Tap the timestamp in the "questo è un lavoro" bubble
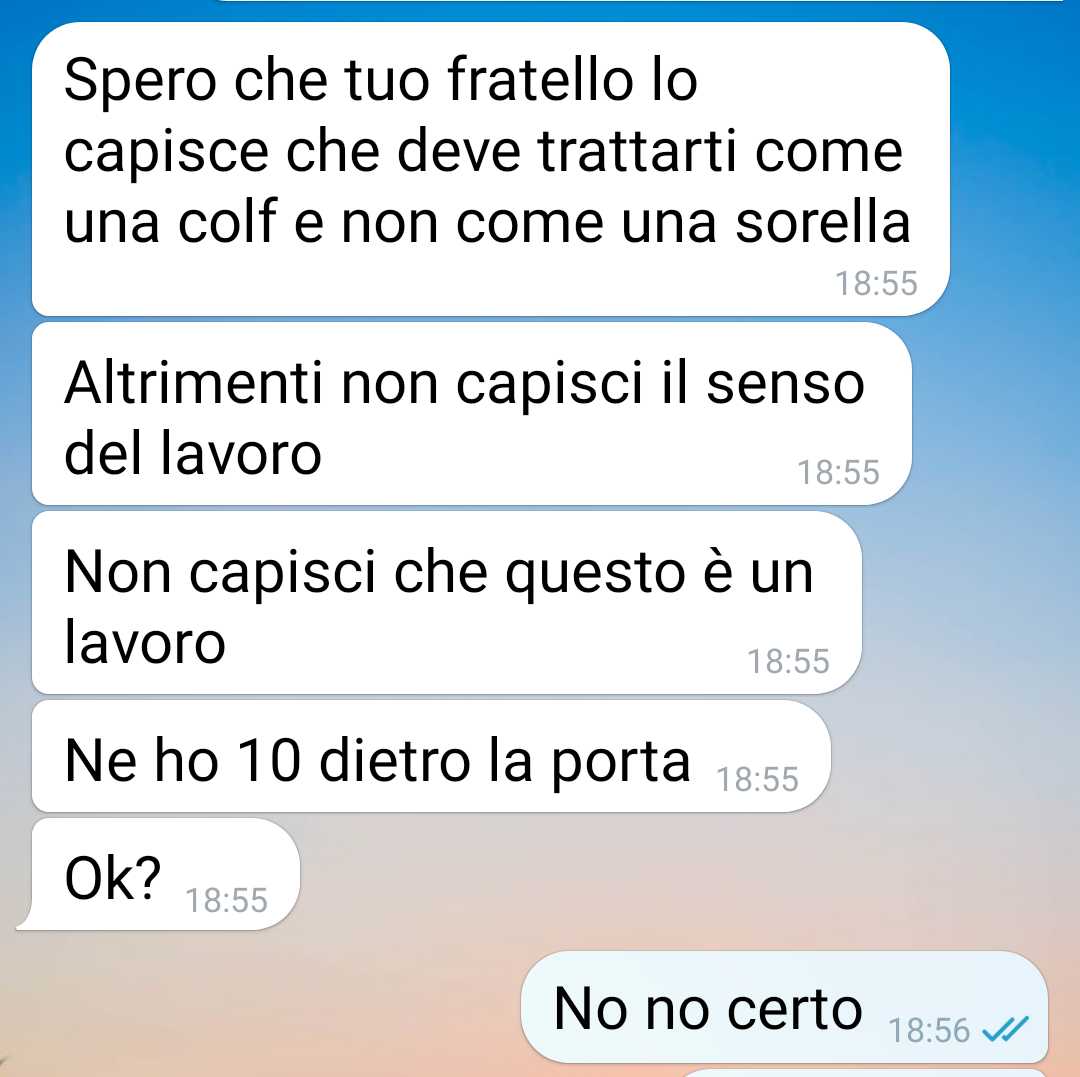The image size is (1080, 1077). [x=789, y=661]
